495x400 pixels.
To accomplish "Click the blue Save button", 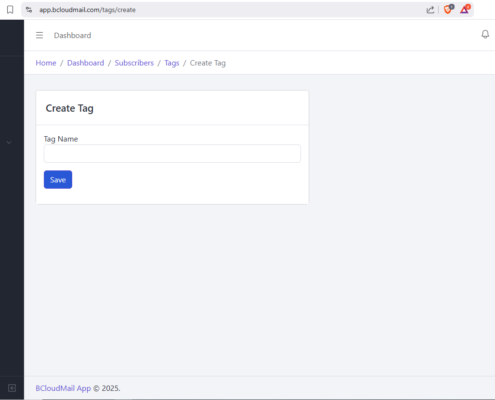I will 58,180.
